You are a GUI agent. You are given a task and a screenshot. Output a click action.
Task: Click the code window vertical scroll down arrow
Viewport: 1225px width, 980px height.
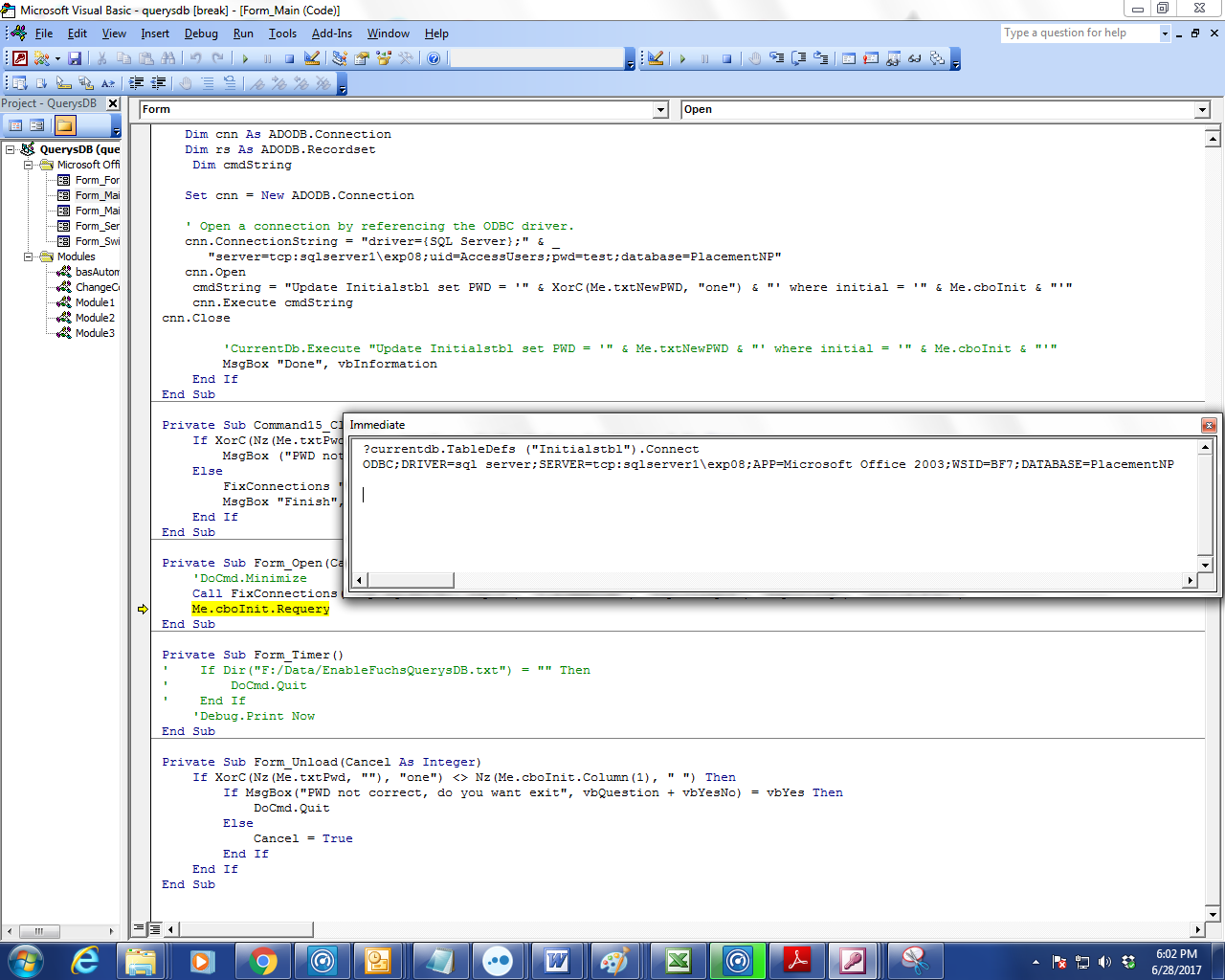pyautogui.click(x=1213, y=914)
